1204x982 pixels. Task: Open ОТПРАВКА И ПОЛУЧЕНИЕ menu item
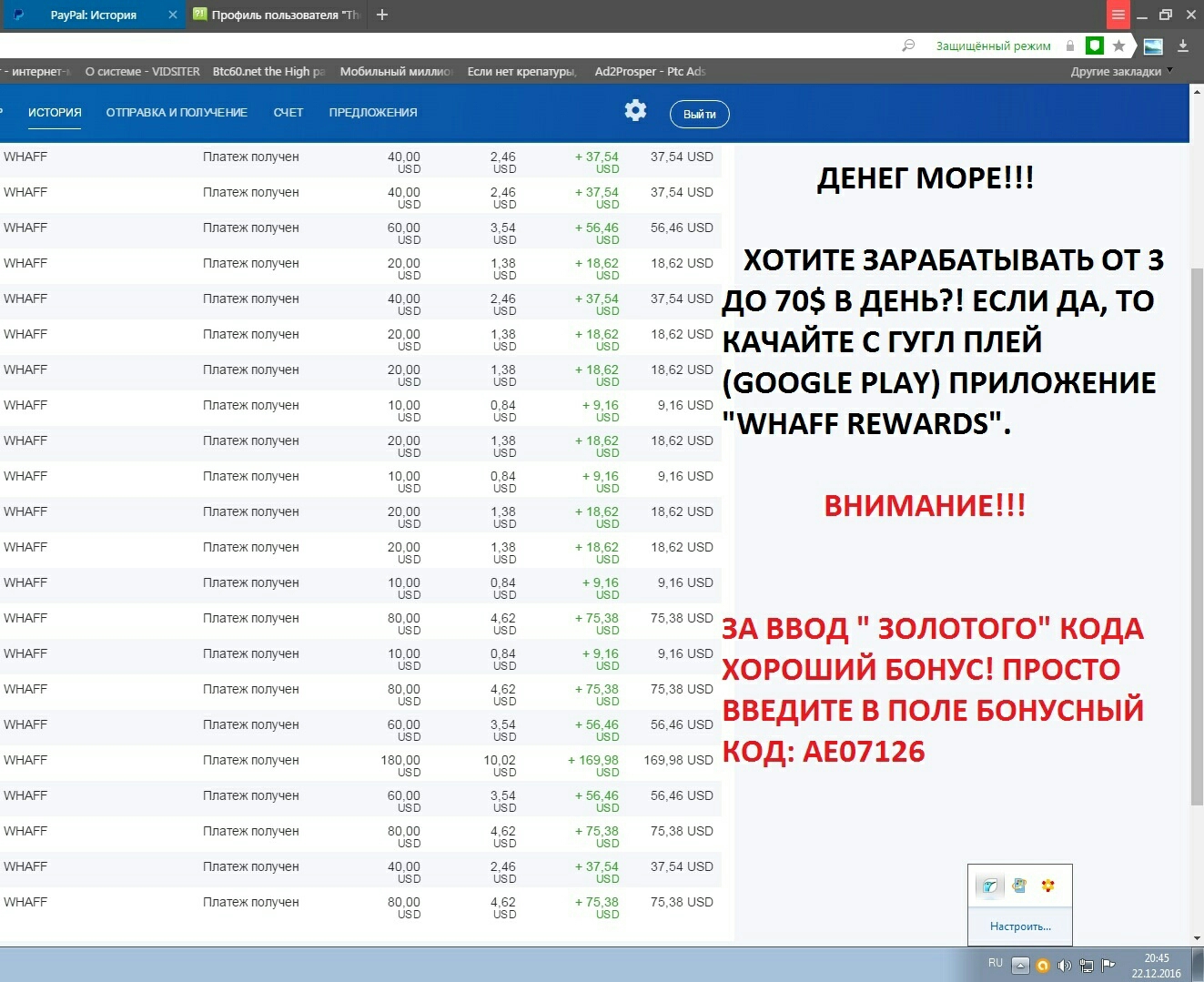(177, 113)
